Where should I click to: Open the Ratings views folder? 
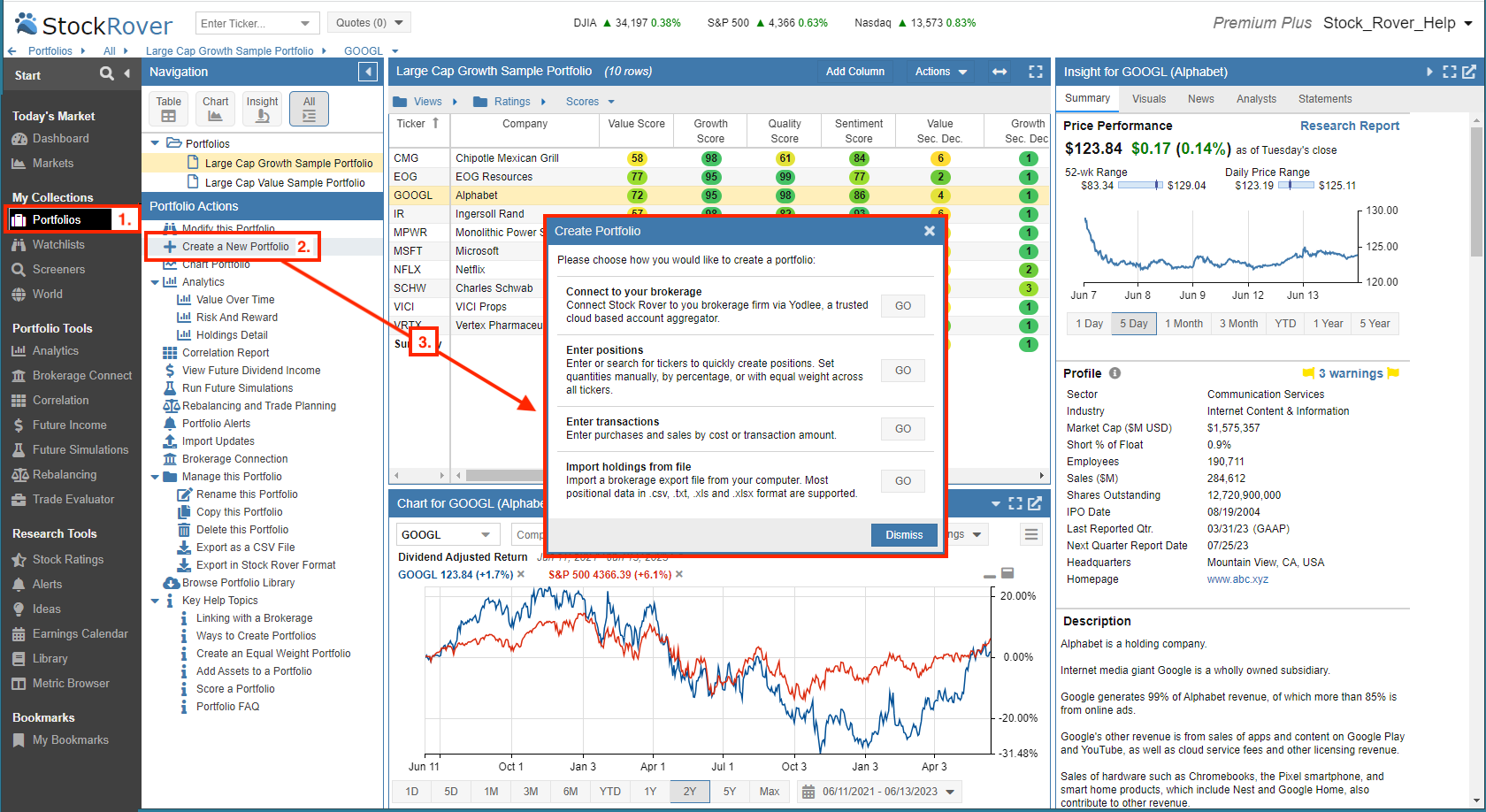coord(510,102)
